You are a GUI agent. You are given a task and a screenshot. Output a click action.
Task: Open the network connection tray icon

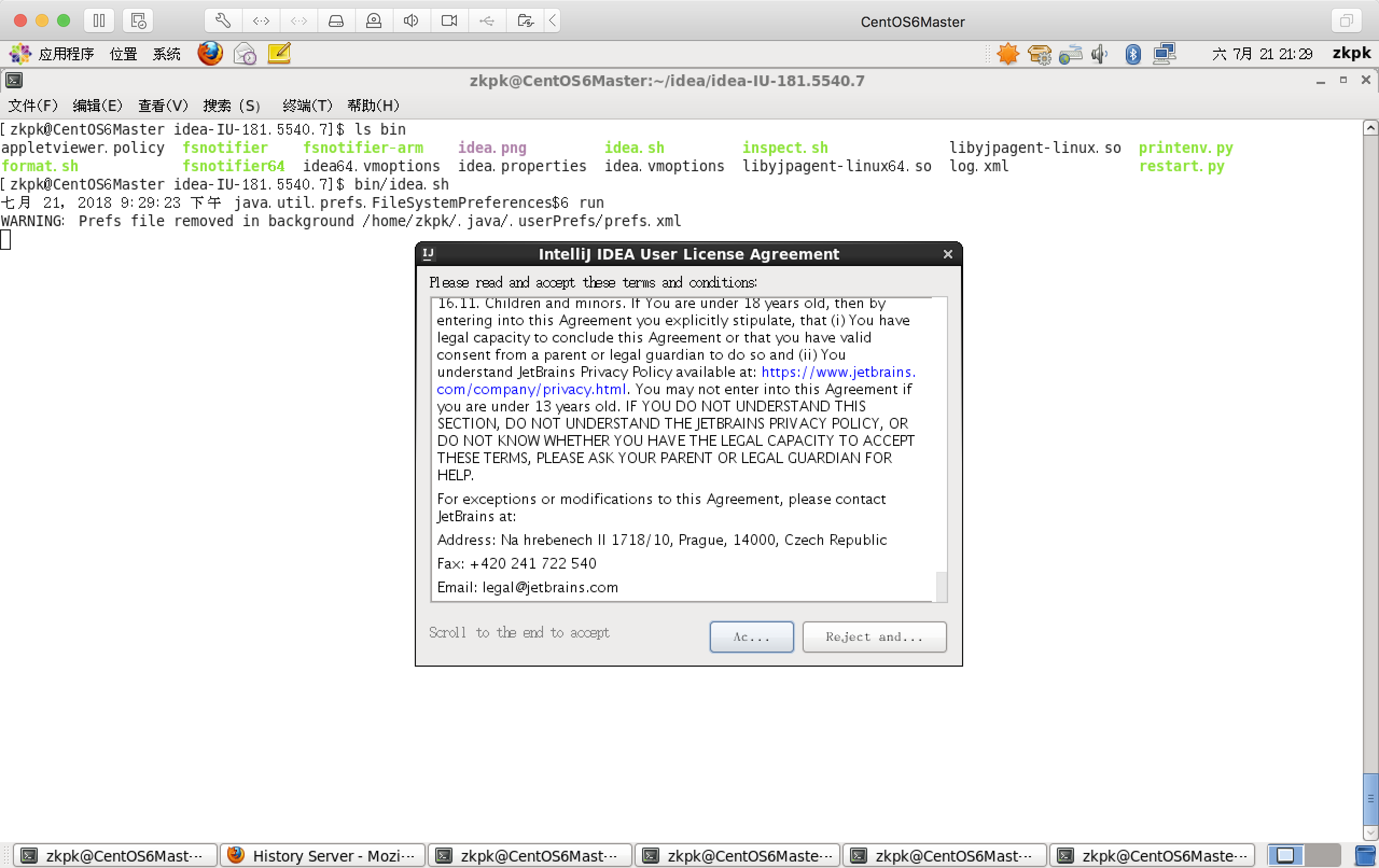coord(1164,54)
